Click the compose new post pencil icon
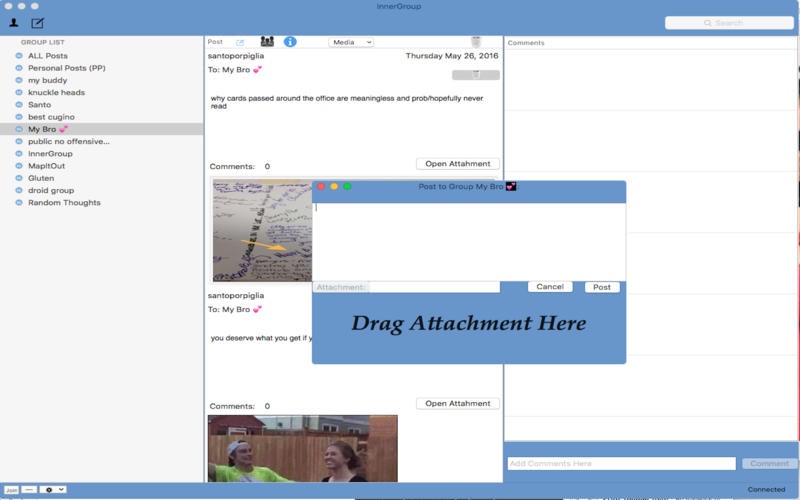Screen dimensions: 800x500 pyautogui.click(x=37, y=23)
